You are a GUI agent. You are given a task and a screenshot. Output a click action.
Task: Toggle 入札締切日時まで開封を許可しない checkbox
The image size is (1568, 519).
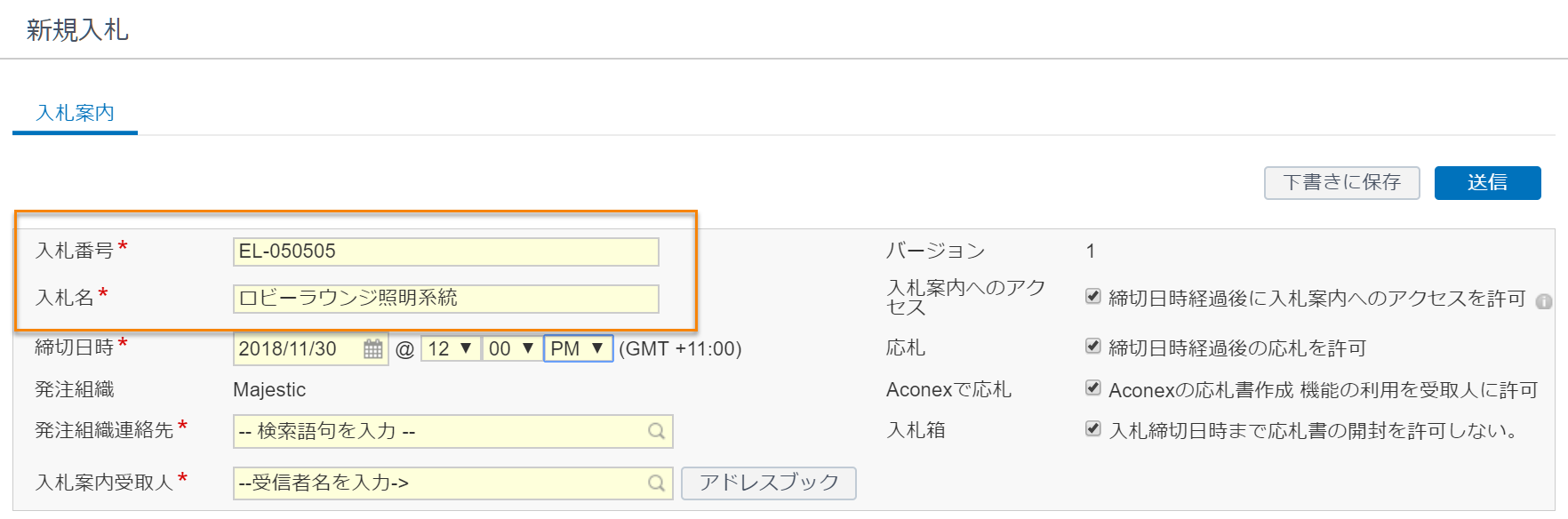1093,428
